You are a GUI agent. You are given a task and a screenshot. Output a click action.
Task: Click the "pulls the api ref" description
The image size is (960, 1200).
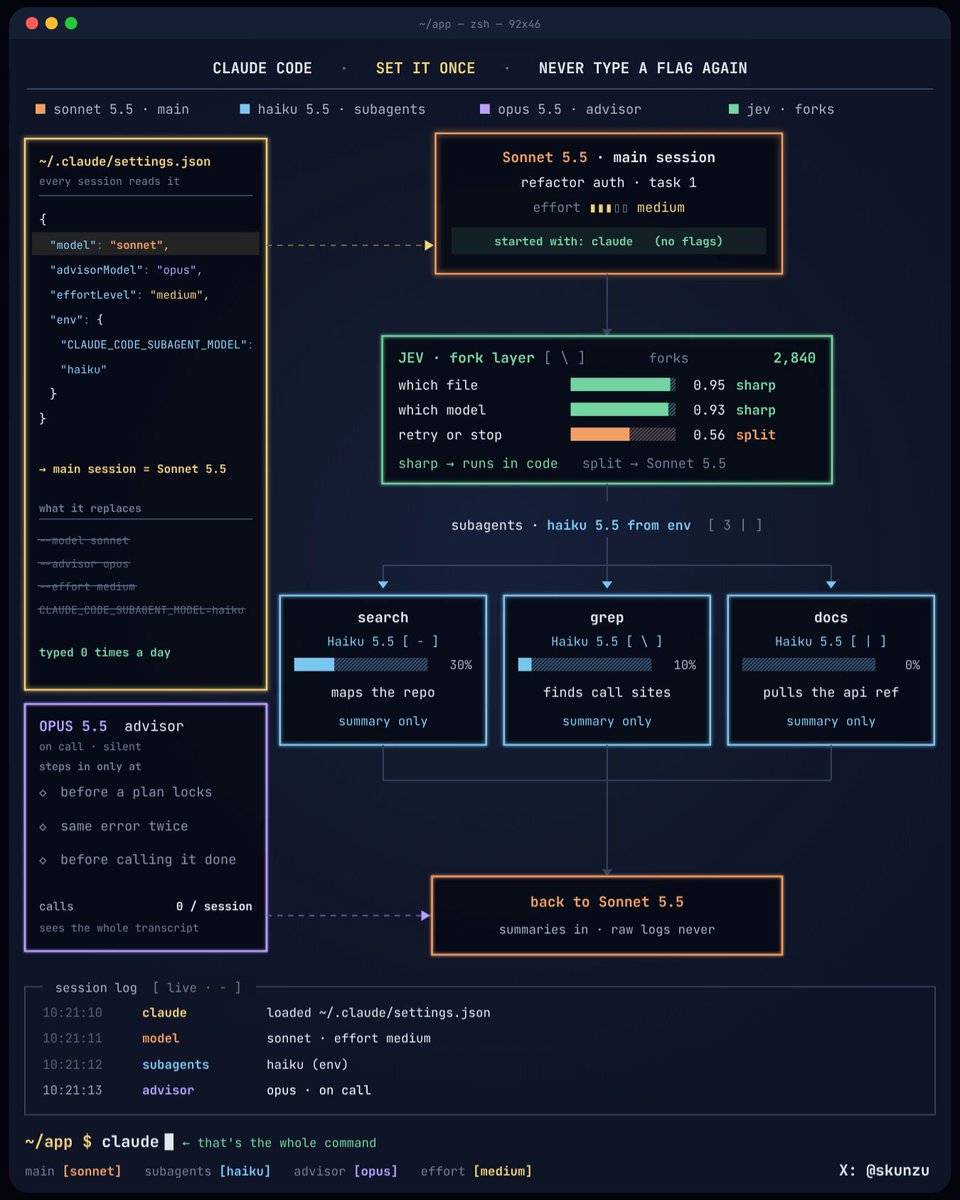click(x=831, y=692)
